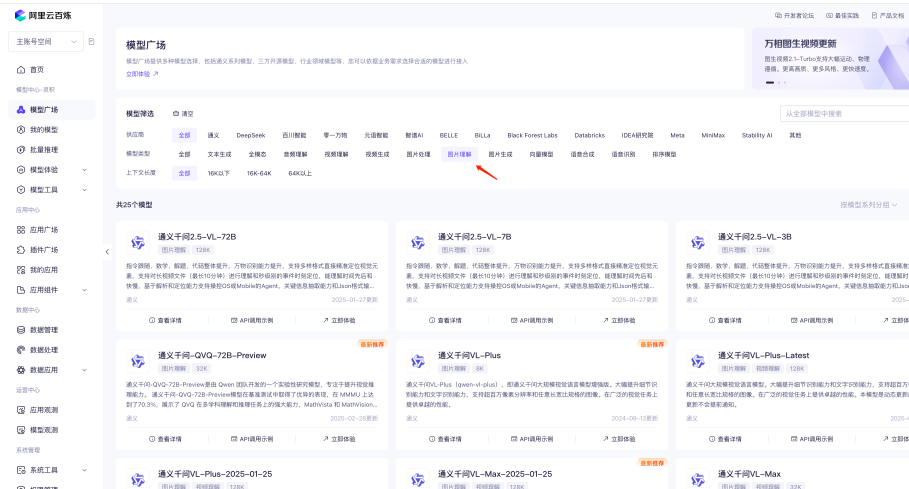Image resolution: width=909 pixels, height=489 pixels.
Task: Open 最佳实践 in the top bar
Action: [845, 16]
